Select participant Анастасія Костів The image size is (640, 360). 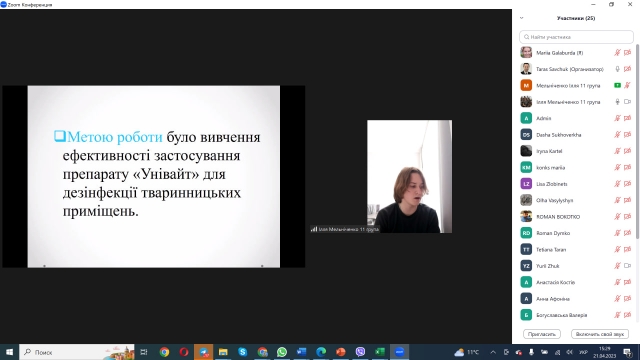[x=576, y=282]
